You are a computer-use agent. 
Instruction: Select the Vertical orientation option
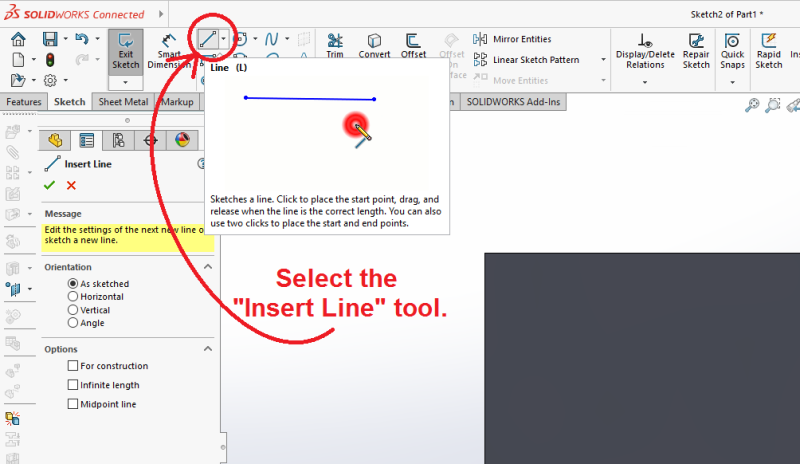[x=73, y=310]
